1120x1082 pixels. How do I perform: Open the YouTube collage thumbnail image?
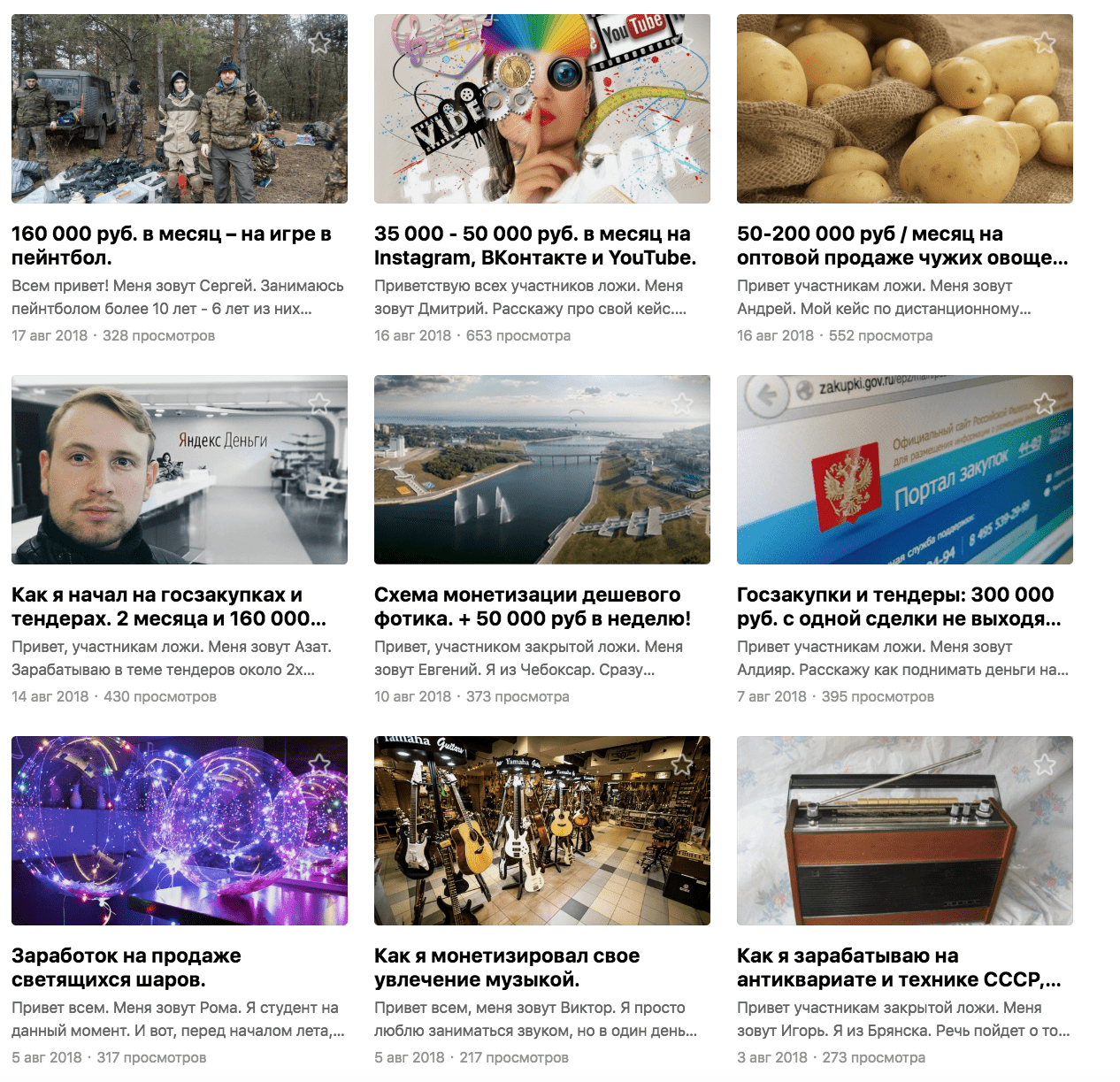click(542, 109)
